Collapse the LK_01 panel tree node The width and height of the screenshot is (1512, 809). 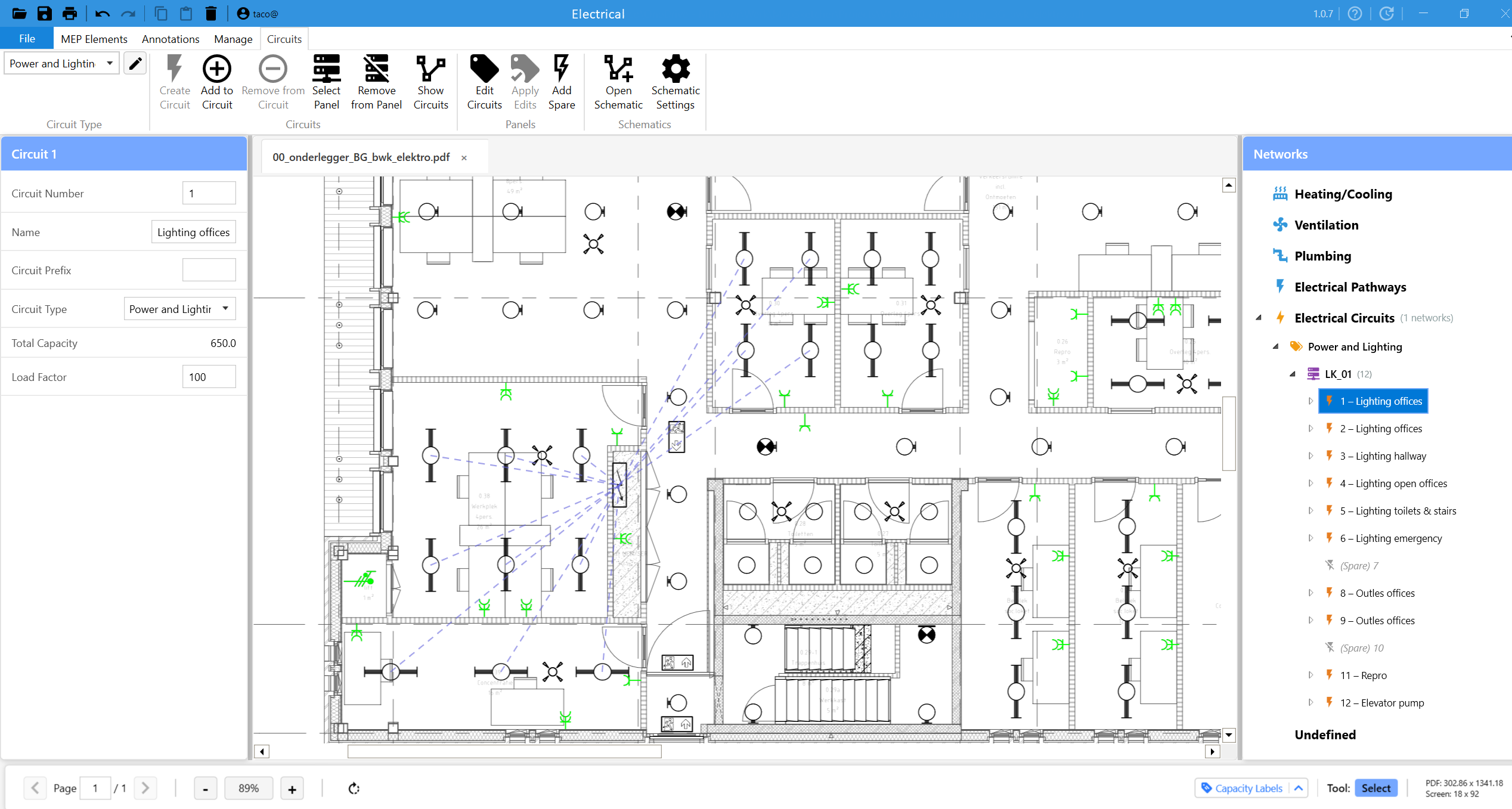(1293, 374)
